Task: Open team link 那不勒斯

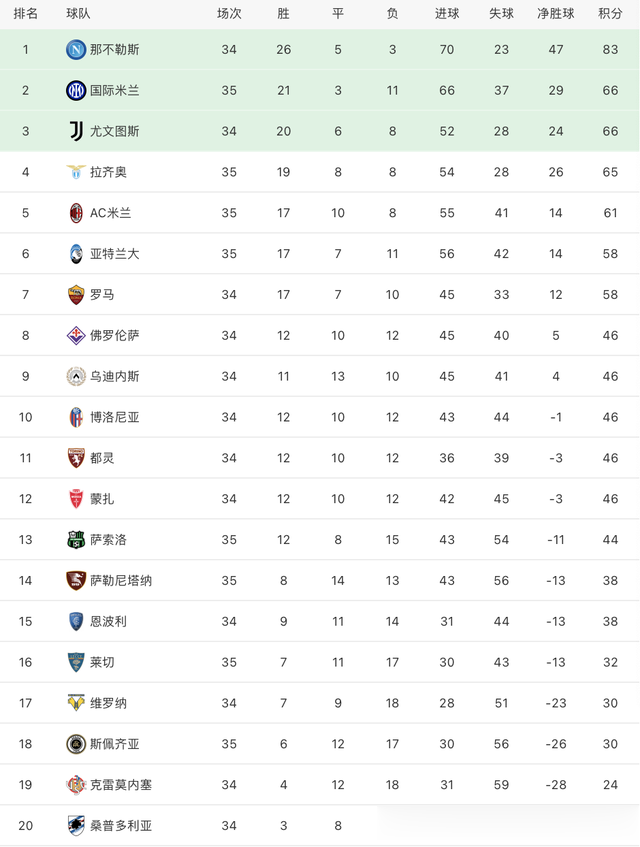Action: [x=115, y=49]
